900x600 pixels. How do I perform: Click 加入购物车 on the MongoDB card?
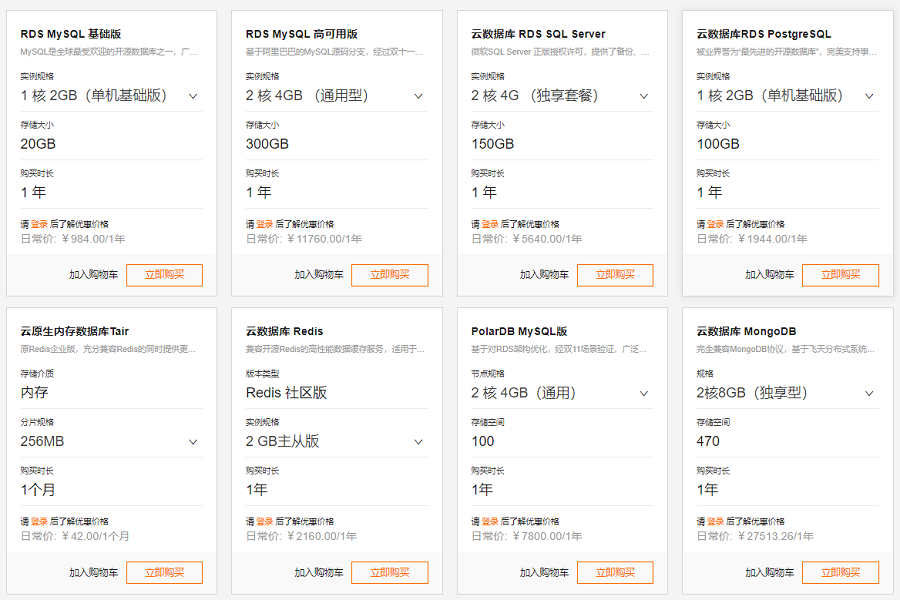click(x=770, y=572)
